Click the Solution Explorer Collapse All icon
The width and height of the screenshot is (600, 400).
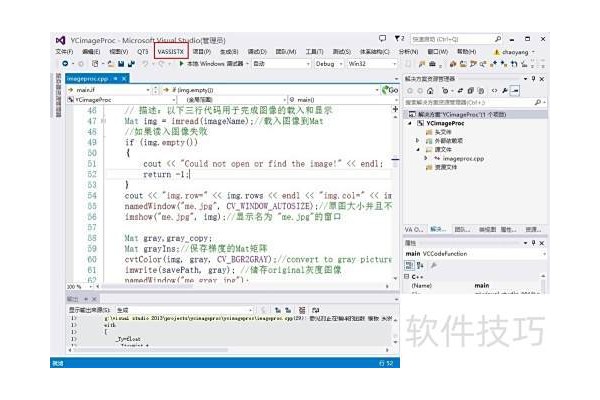tap(471, 91)
